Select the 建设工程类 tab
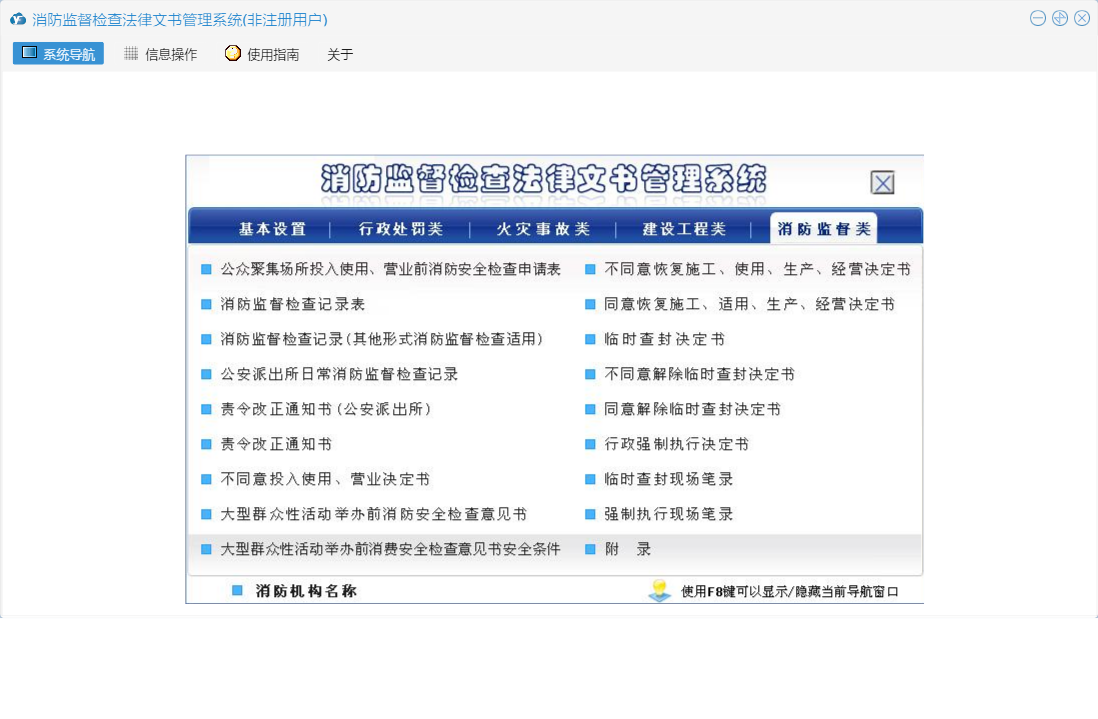The image size is (1098, 719). coord(684,229)
